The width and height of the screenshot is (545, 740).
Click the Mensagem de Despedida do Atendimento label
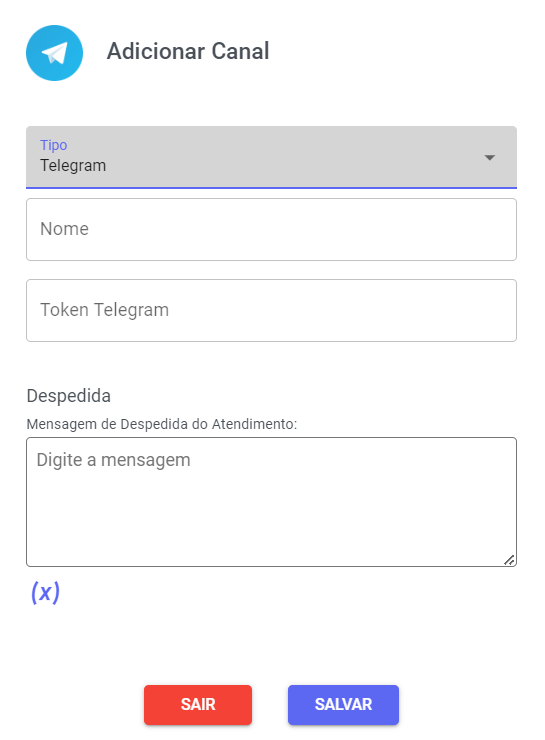[162, 424]
